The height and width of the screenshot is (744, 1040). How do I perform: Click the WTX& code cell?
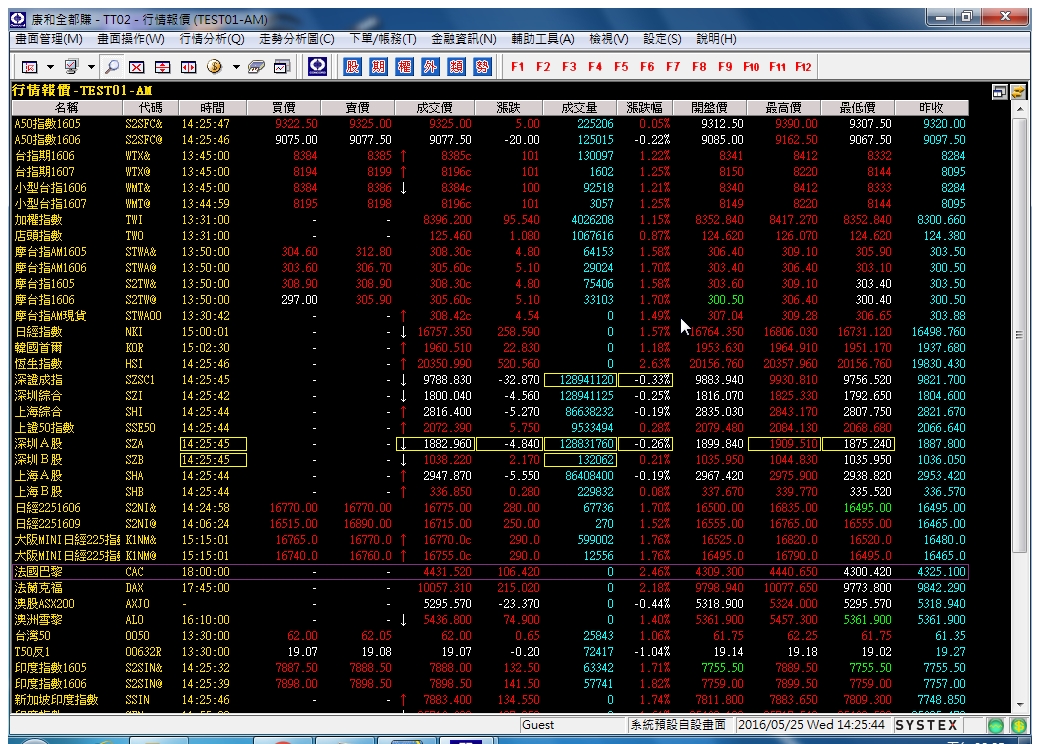[x=138, y=156]
